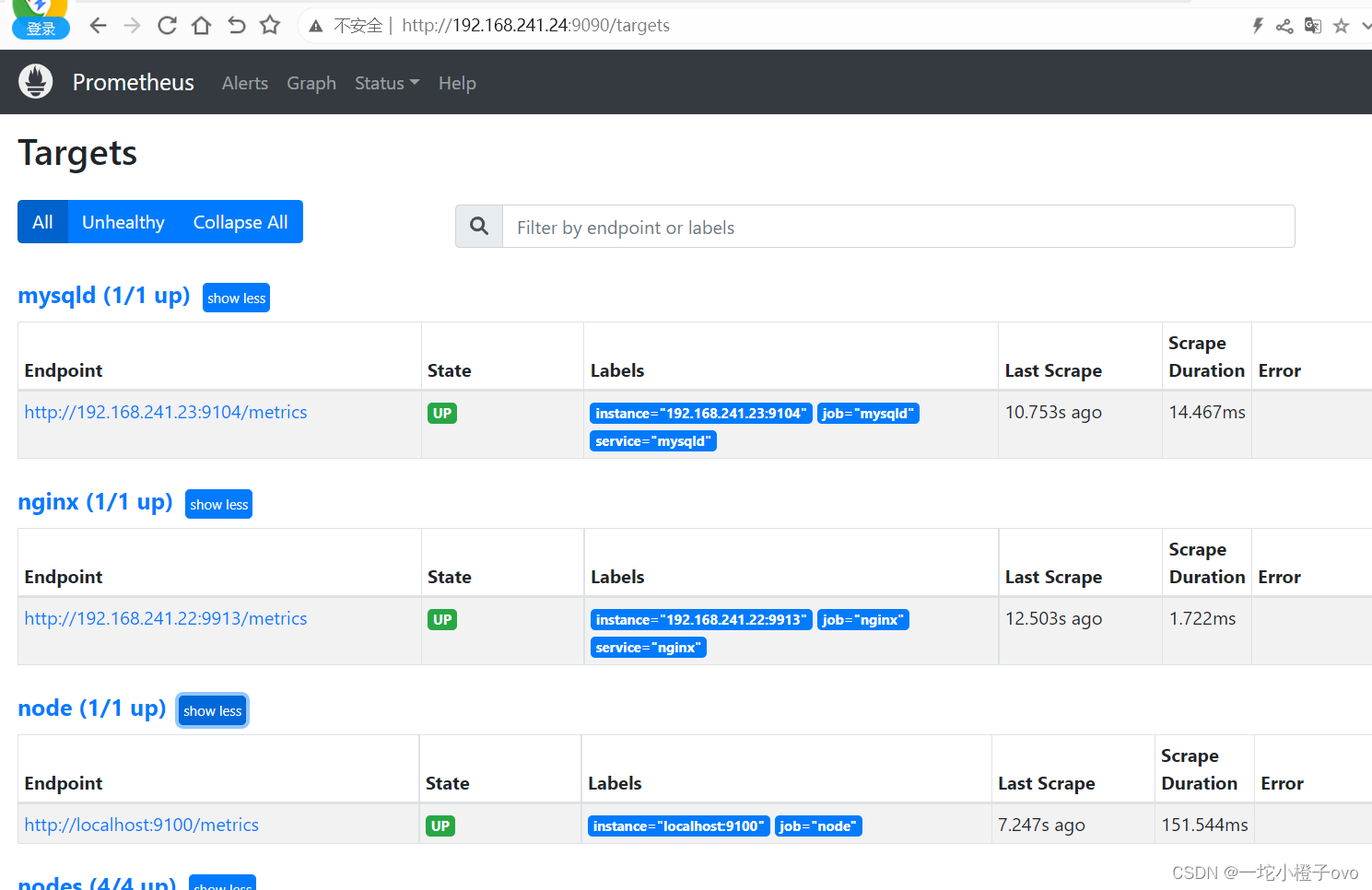The height and width of the screenshot is (890, 1372).
Task: Open the nginx metrics endpoint on port 9913
Action: [x=166, y=618]
